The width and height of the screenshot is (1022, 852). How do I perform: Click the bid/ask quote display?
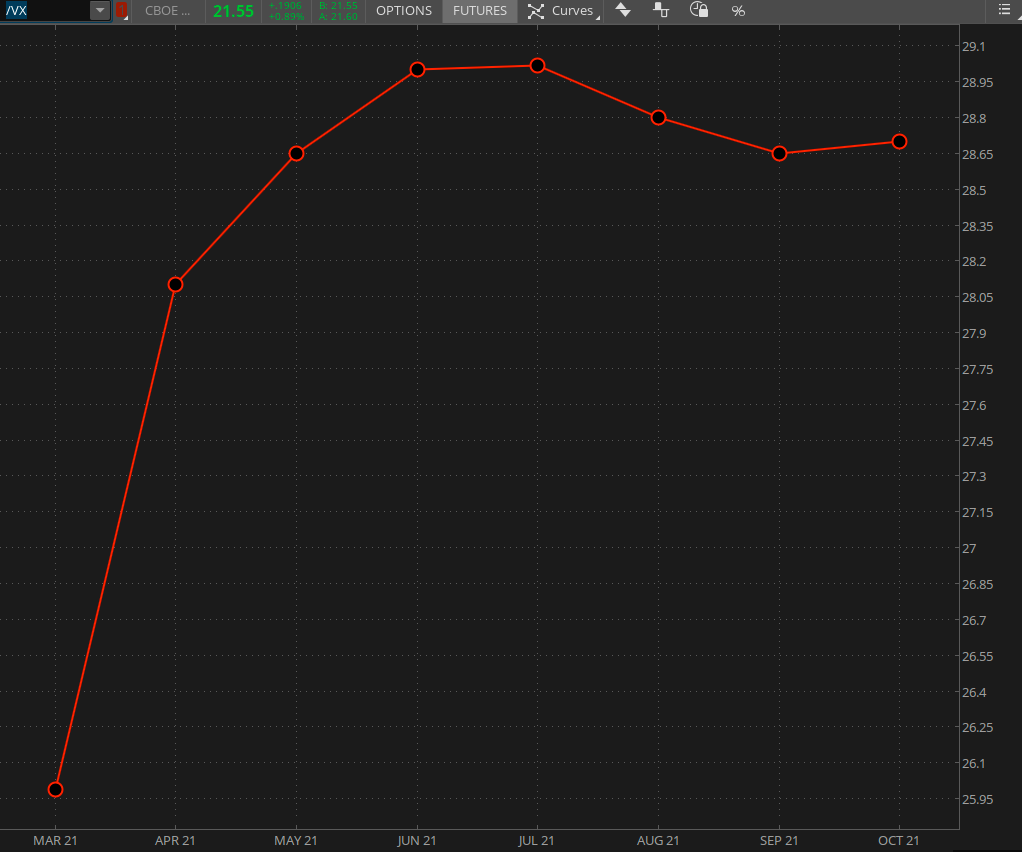coord(338,11)
